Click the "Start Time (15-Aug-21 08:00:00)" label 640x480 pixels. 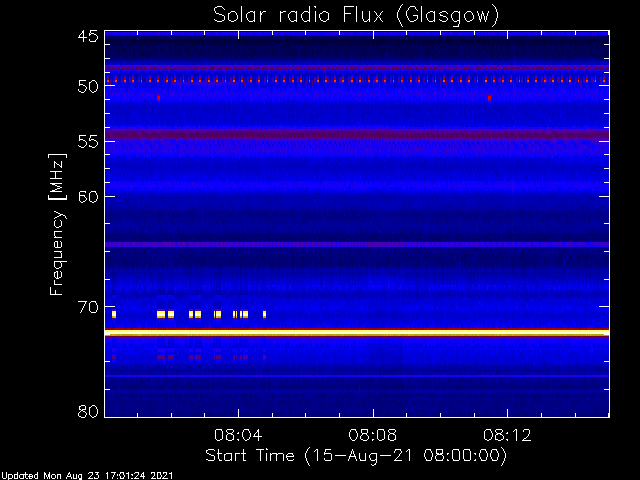click(x=356, y=456)
